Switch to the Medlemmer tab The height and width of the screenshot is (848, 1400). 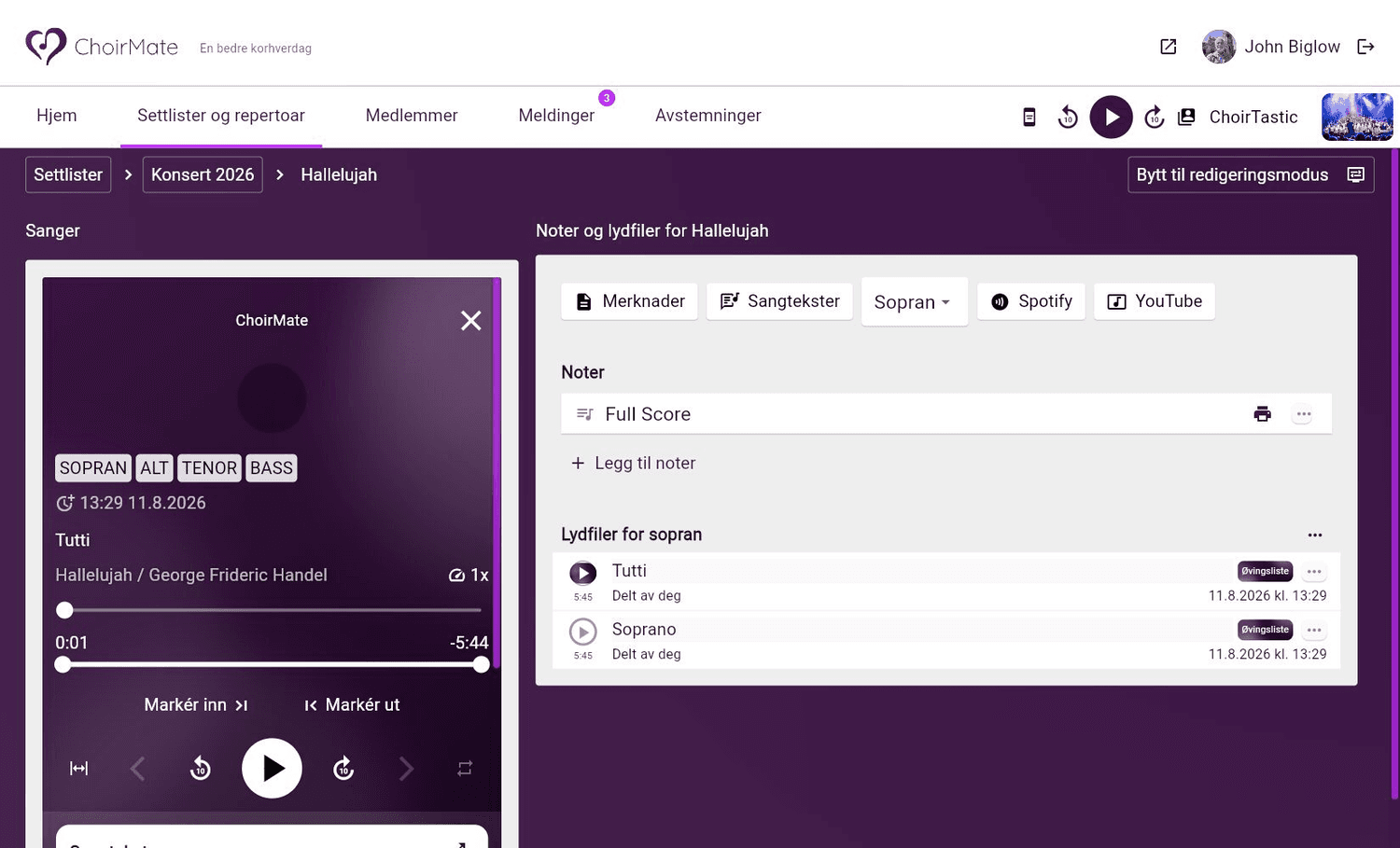pyautogui.click(x=412, y=116)
